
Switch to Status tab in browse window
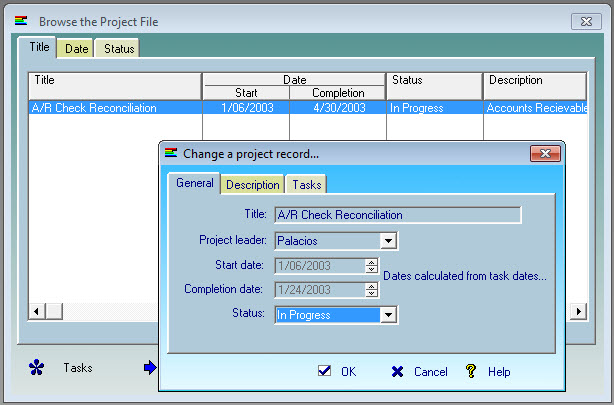pyautogui.click(x=119, y=48)
